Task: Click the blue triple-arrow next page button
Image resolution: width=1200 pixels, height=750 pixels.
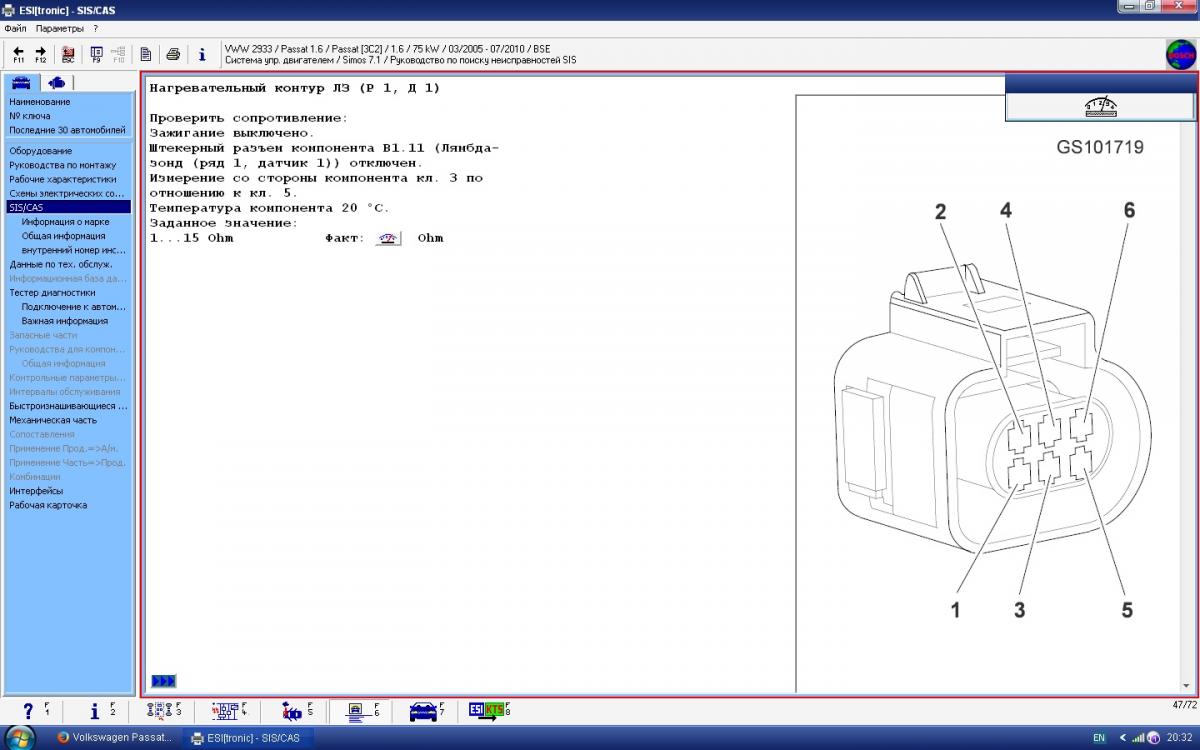Action: 163,681
